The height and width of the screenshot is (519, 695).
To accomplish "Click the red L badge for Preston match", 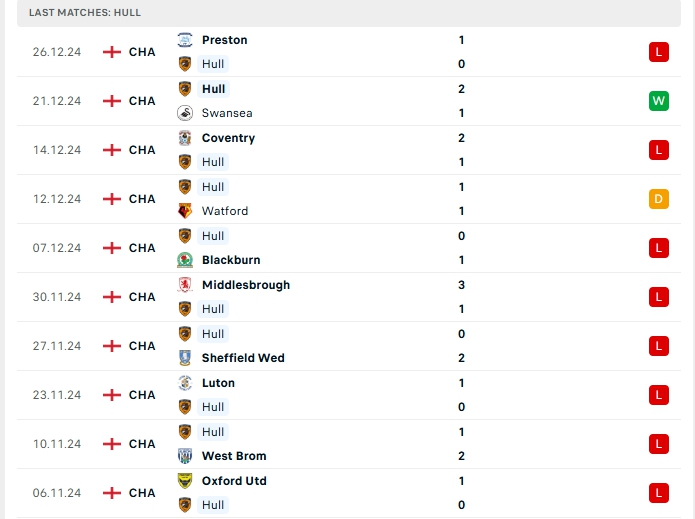I will click(658, 52).
